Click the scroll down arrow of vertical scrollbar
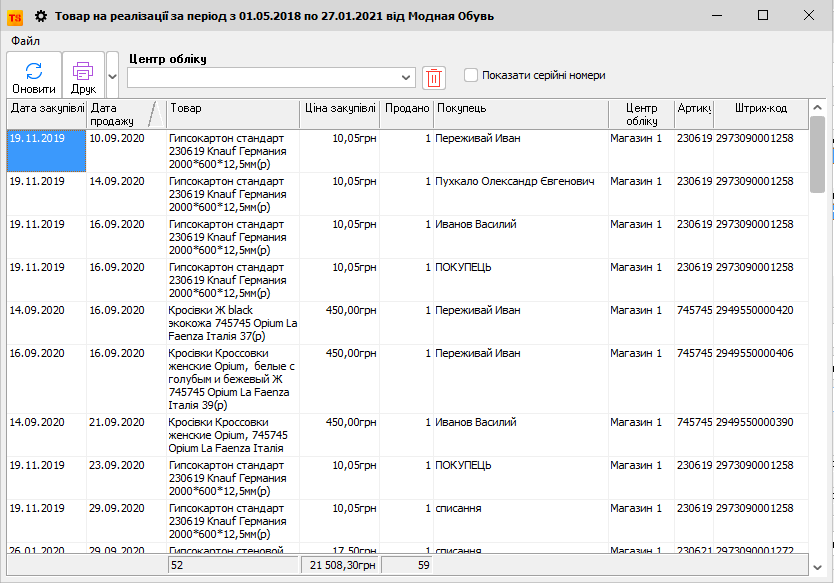This screenshot has width=834, height=583. click(817, 566)
